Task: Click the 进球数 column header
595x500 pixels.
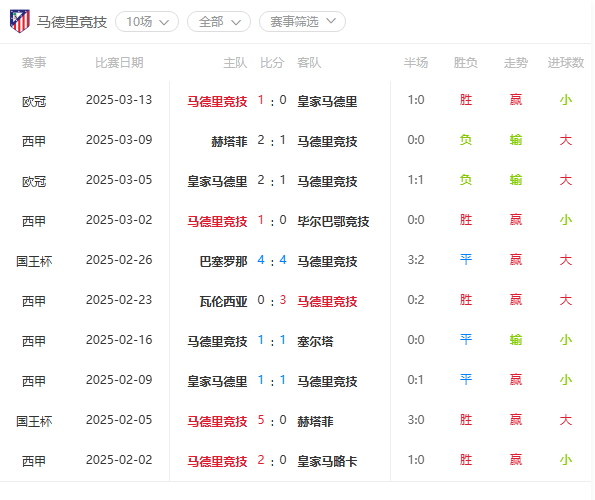Action: point(565,63)
